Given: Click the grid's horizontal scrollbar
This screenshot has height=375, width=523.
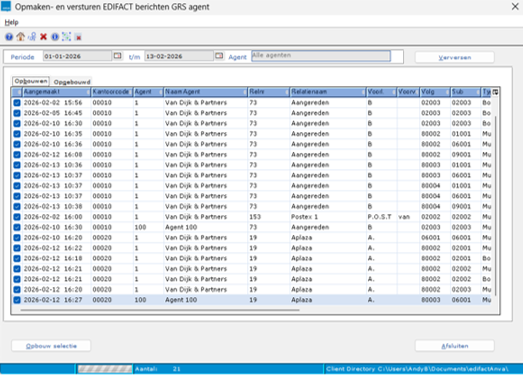Looking at the screenshot, I should (160, 310).
